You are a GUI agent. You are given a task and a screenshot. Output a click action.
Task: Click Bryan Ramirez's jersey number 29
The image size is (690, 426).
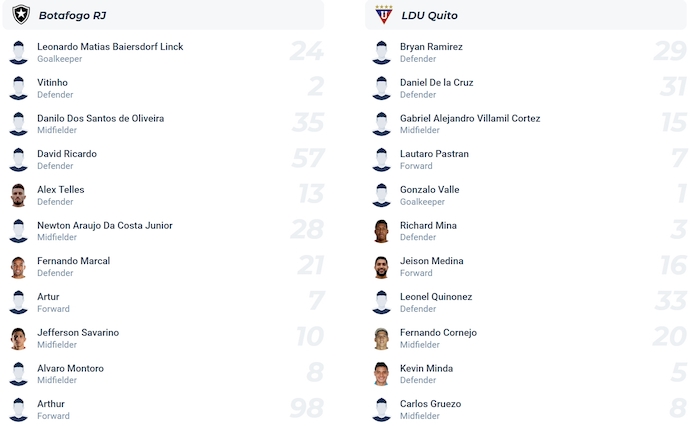pos(669,52)
